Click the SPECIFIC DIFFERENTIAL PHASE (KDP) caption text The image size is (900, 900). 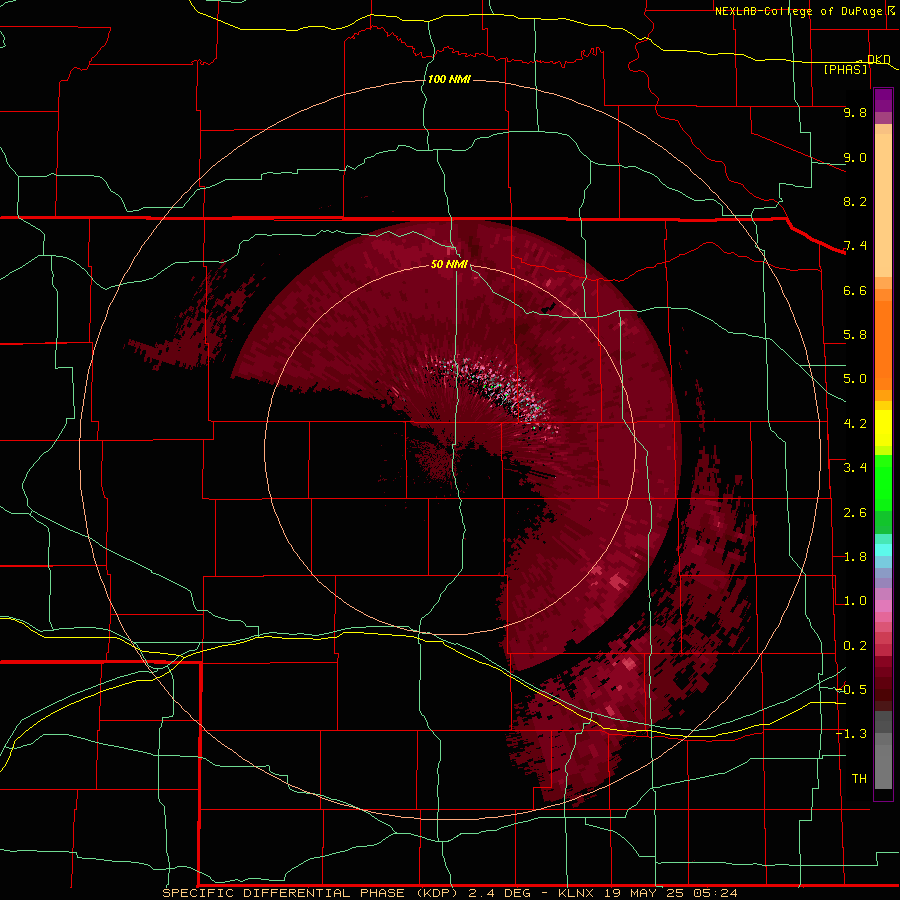point(310,893)
